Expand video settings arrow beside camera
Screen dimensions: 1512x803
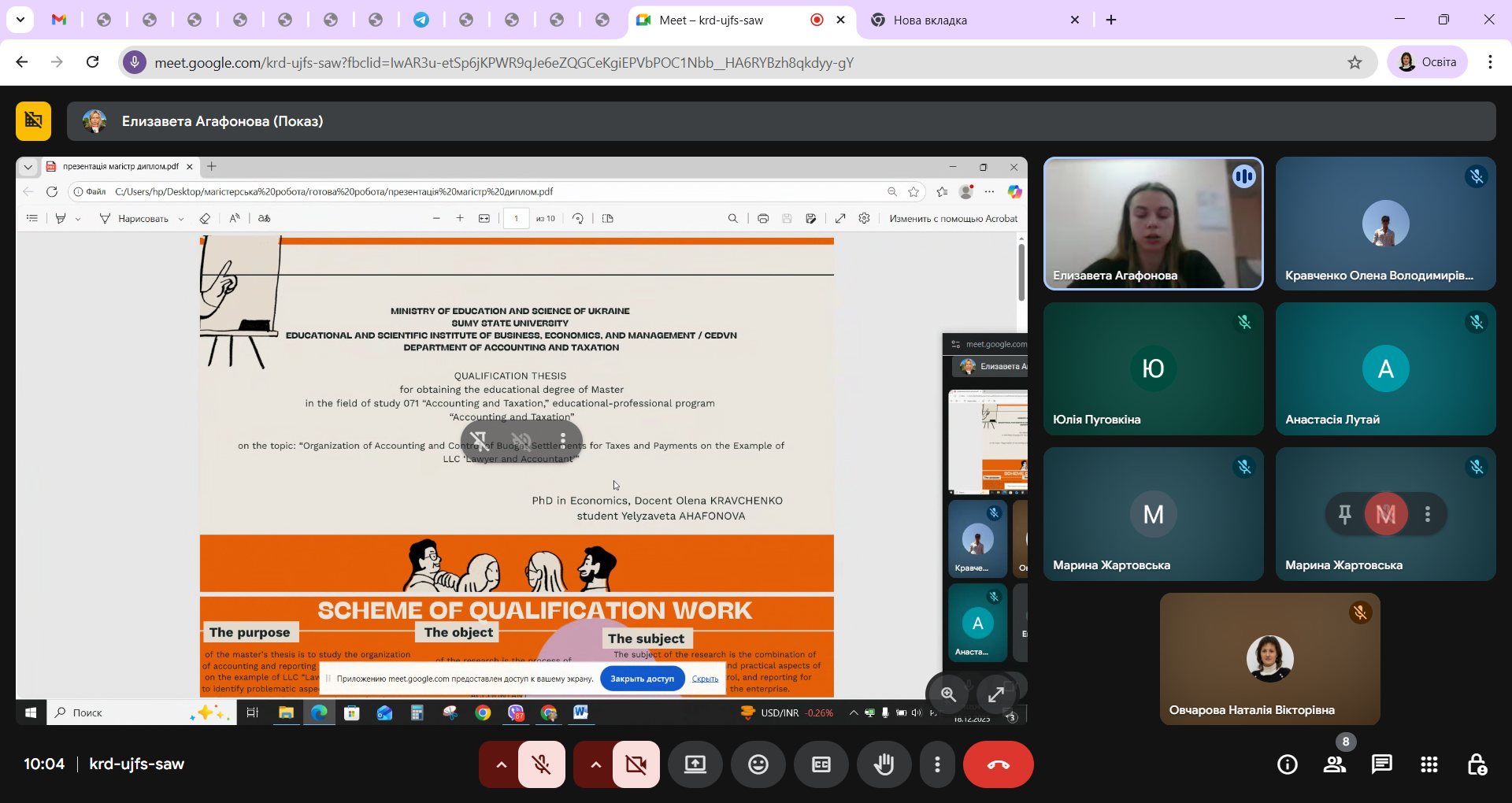(595, 764)
